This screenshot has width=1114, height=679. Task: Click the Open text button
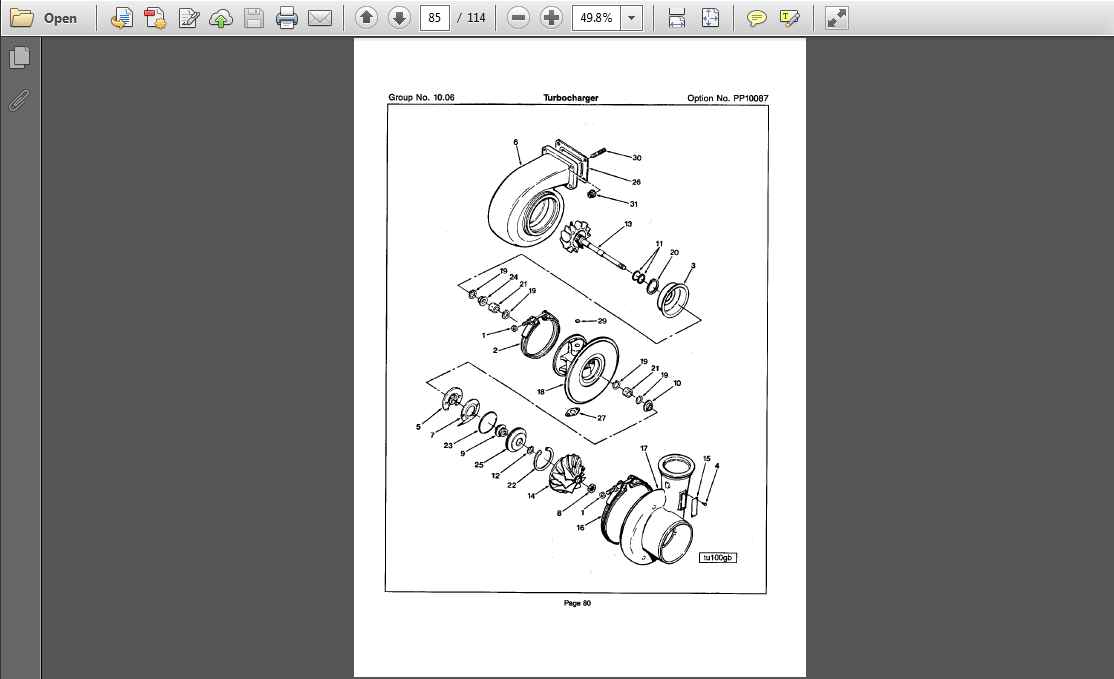[60, 18]
